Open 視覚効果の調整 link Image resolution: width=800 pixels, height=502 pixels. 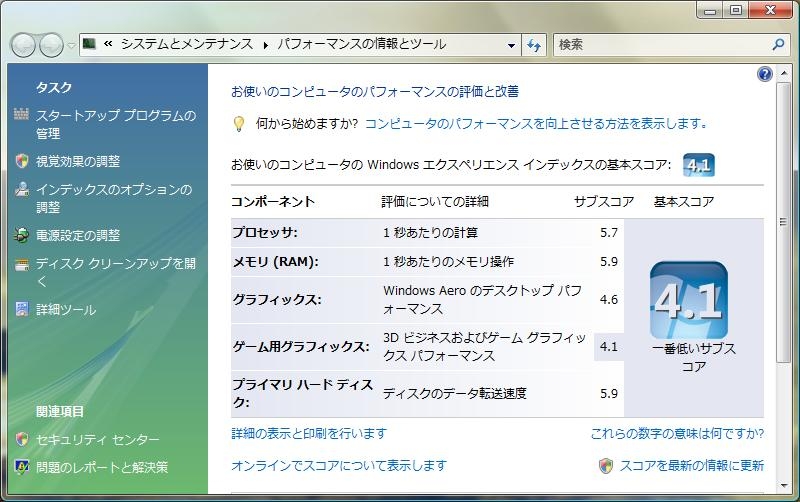tap(78, 161)
